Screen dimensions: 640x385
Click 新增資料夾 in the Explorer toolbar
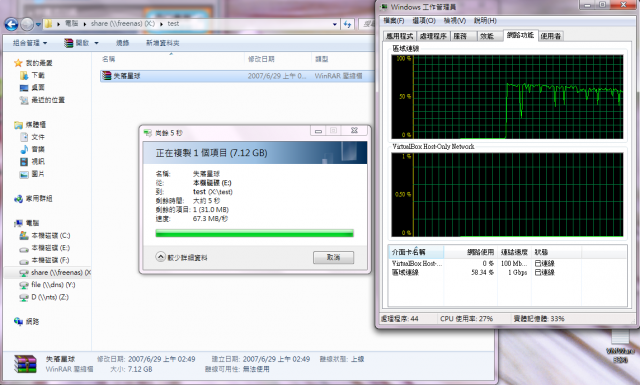[162, 43]
